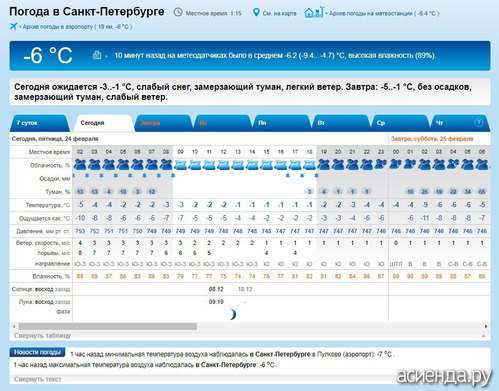
Task: Click the map pin location icon
Action: [256, 13]
